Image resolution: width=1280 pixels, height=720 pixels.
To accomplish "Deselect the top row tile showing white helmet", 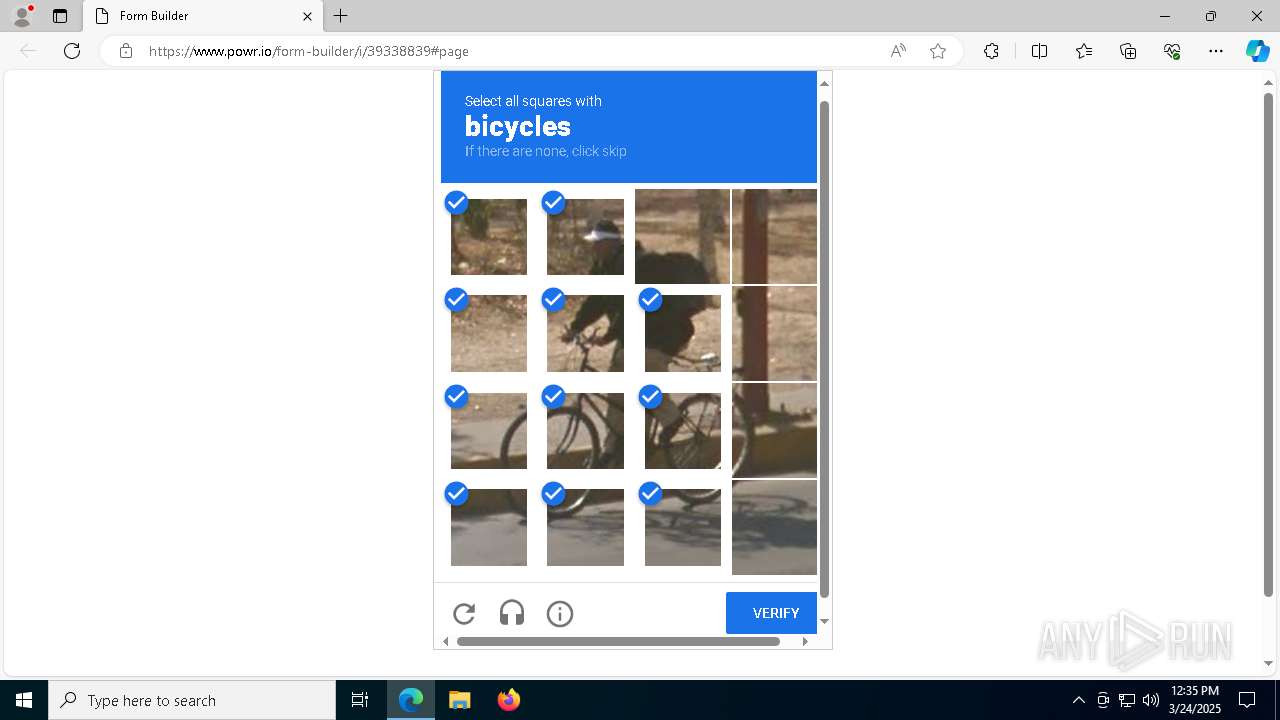I will [585, 236].
